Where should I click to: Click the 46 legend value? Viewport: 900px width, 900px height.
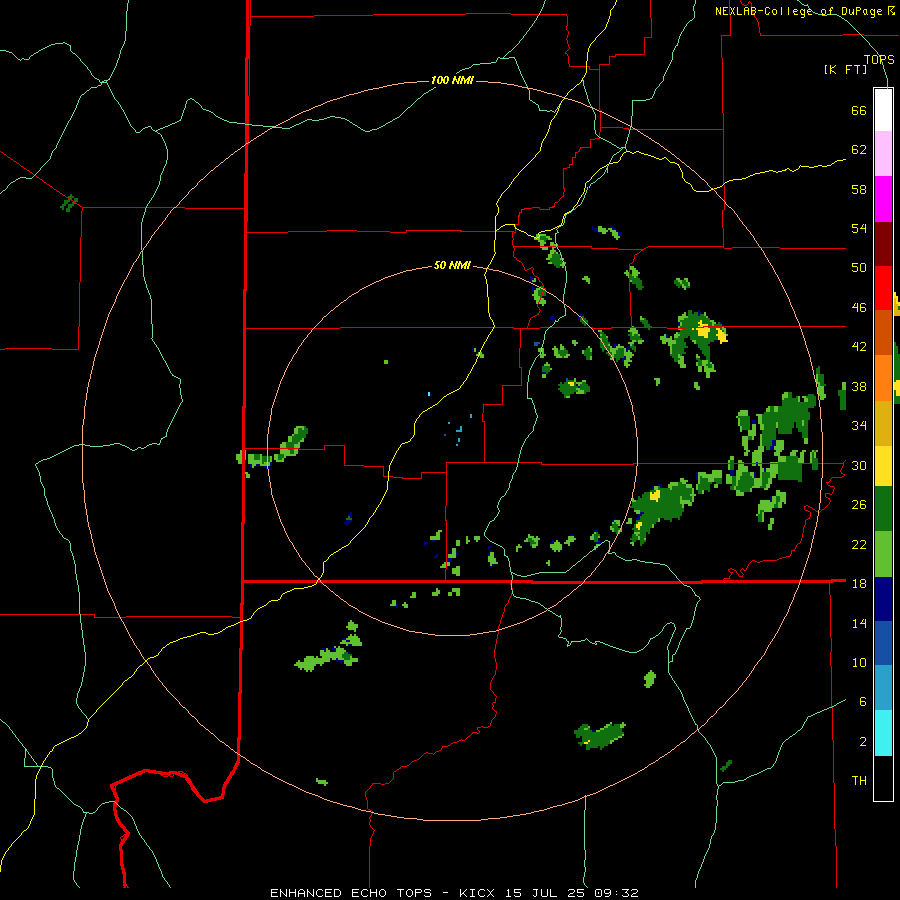(859, 308)
